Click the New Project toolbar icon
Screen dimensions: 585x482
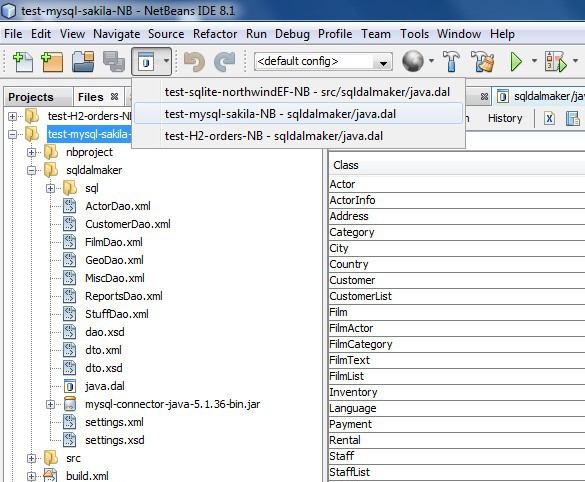52,62
